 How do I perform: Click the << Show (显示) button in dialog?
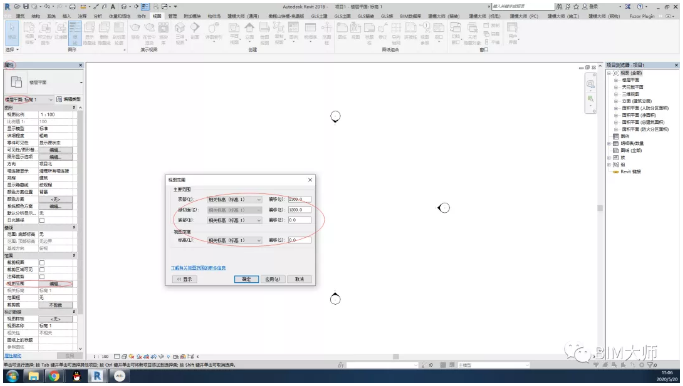coord(185,279)
